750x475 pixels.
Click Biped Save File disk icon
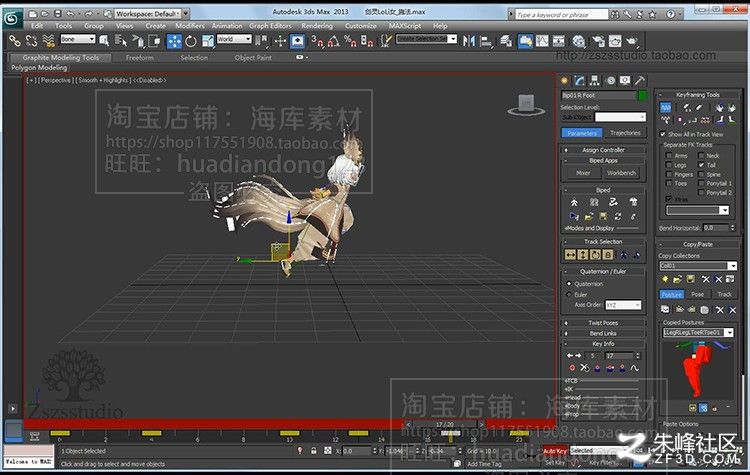click(x=603, y=217)
